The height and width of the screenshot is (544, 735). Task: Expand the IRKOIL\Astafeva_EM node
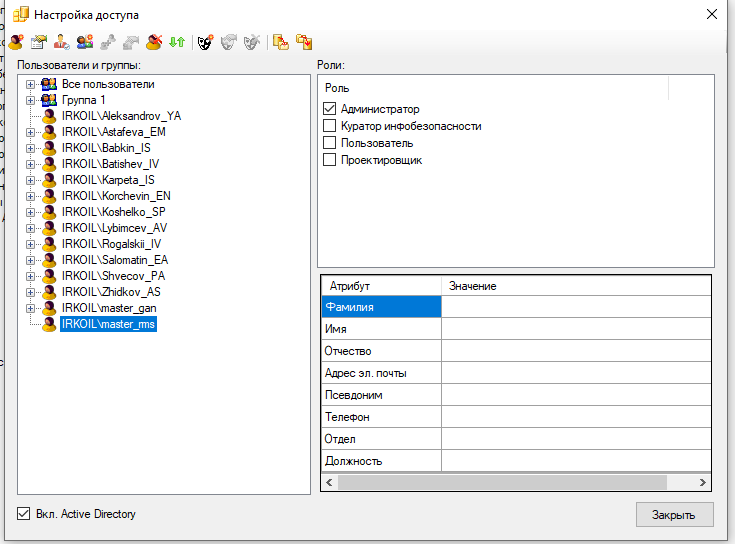click(x=30, y=132)
